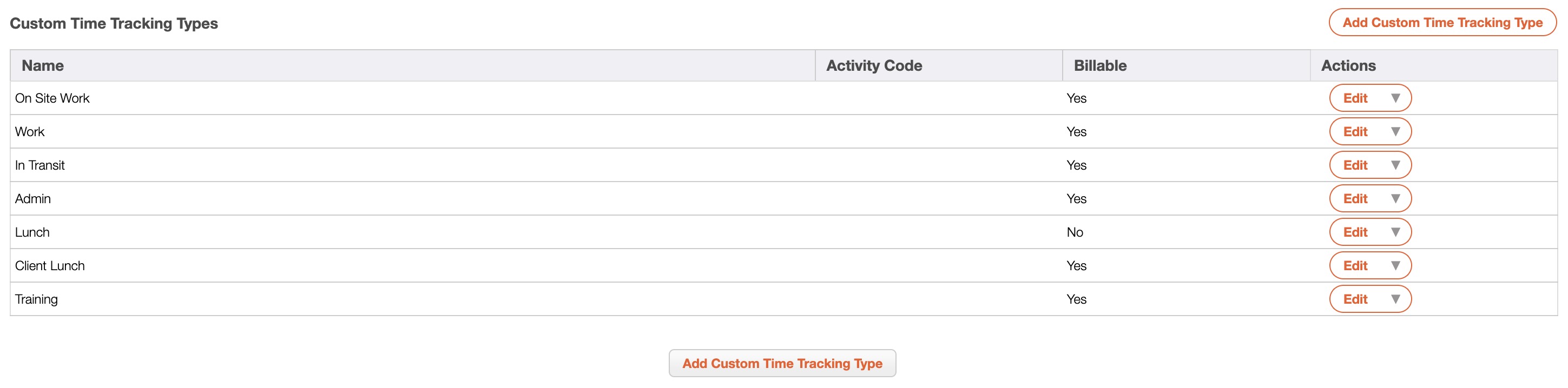The width and height of the screenshot is (1568, 388).
Task: Expand dropdown arrow for On Site Work
Action: pyautogui.click(x=1396, y=98)
